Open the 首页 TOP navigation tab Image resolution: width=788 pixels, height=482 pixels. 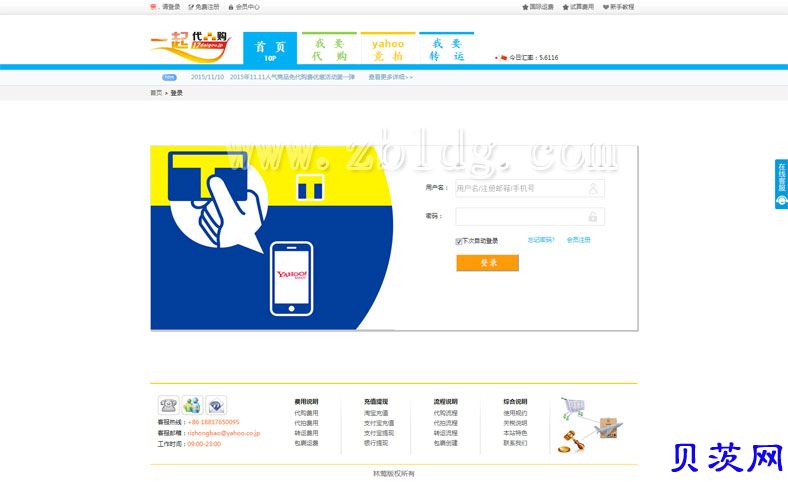click(270, 49)
